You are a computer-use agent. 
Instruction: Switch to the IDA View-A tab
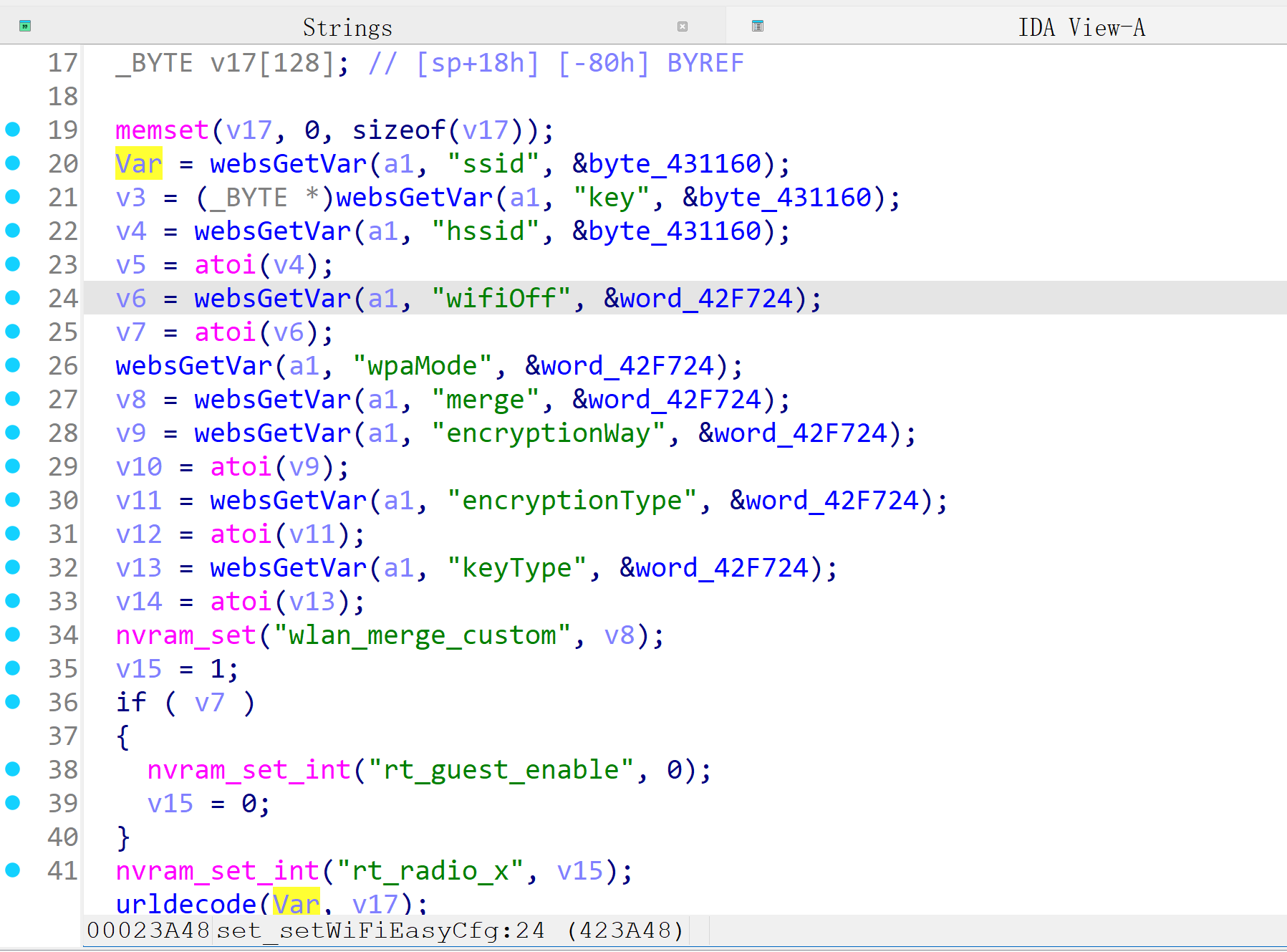pyautogui.click(x=1081, y=27)
